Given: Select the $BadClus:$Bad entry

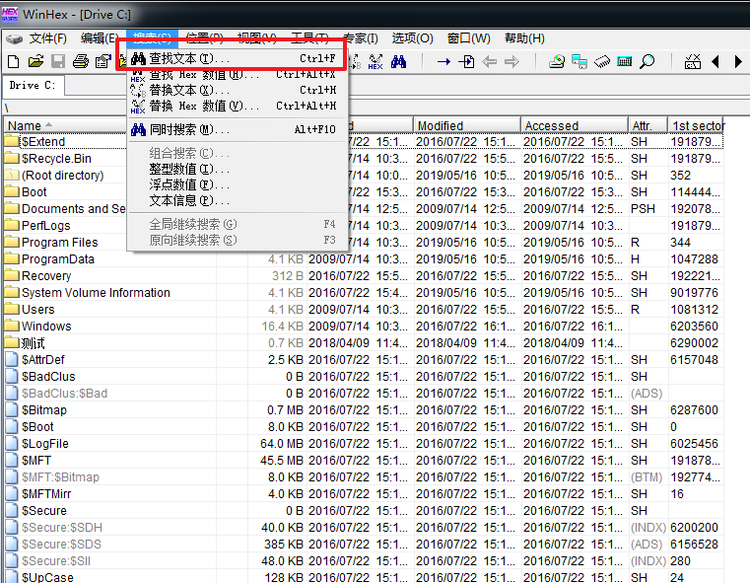Looking at the screenshot, I should [65, 393].
